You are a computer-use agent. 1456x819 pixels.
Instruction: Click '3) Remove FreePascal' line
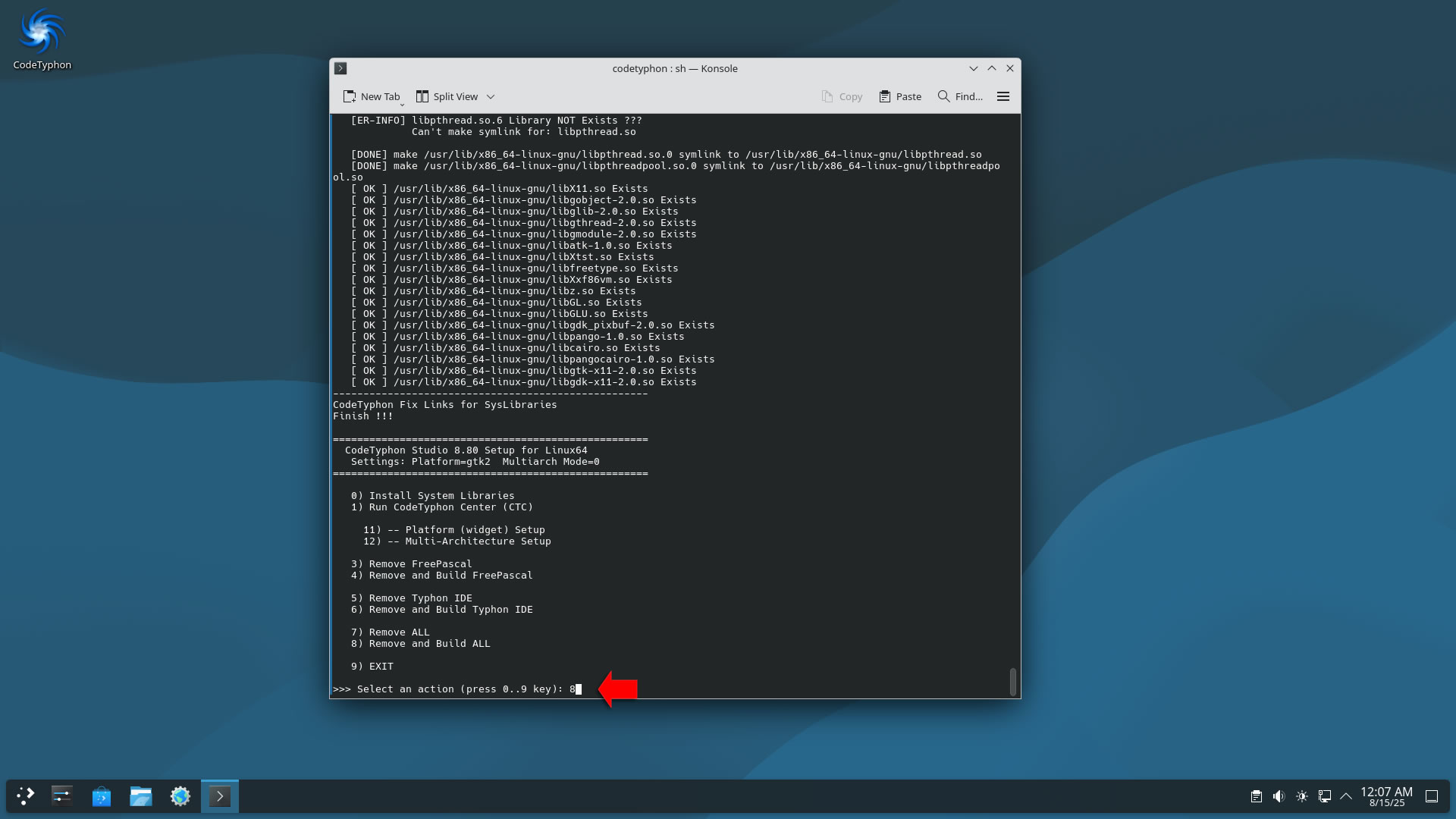point(412,564)
